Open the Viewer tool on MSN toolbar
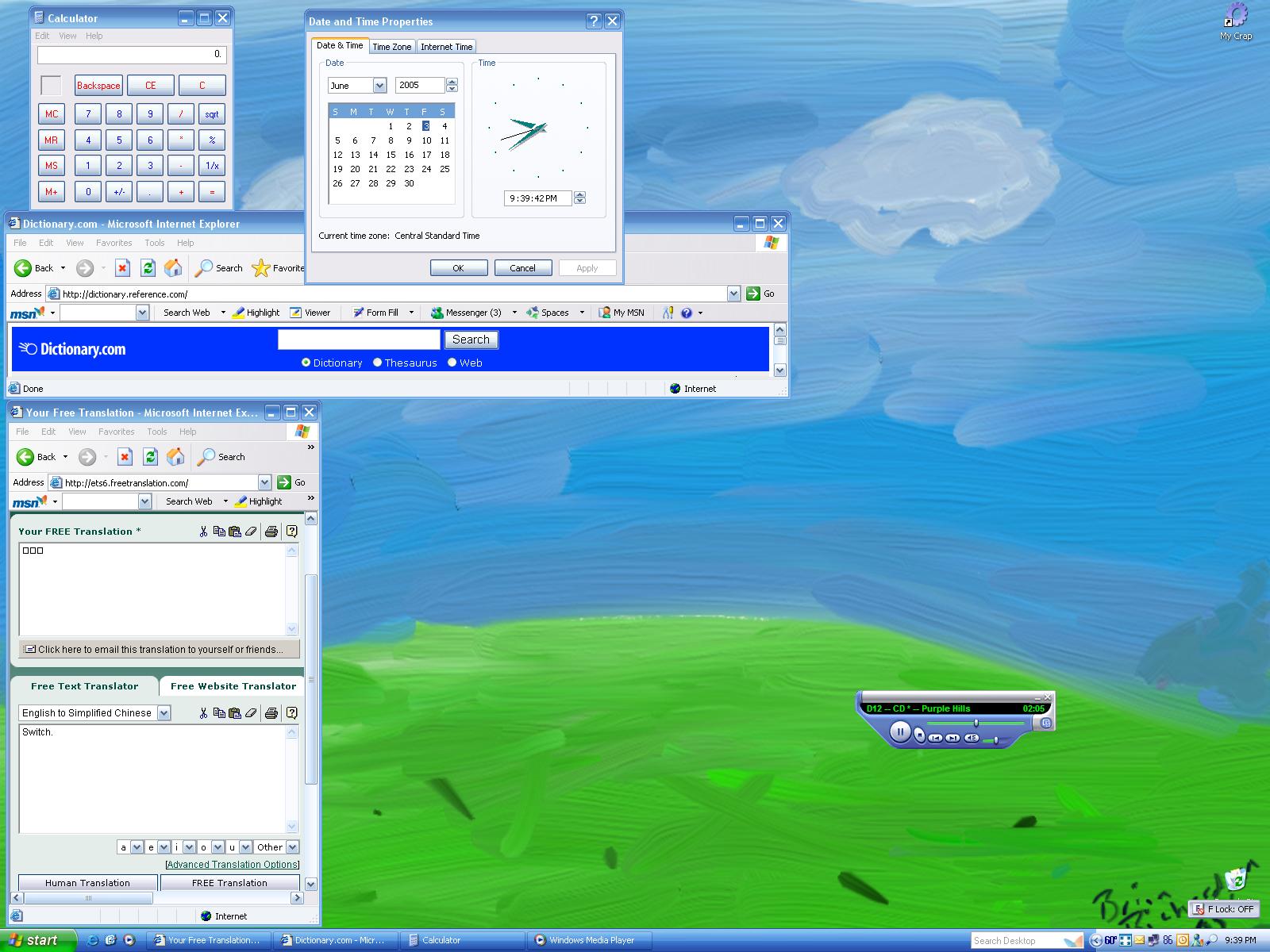Screen dimensions: 1270x952 point(310,313)
